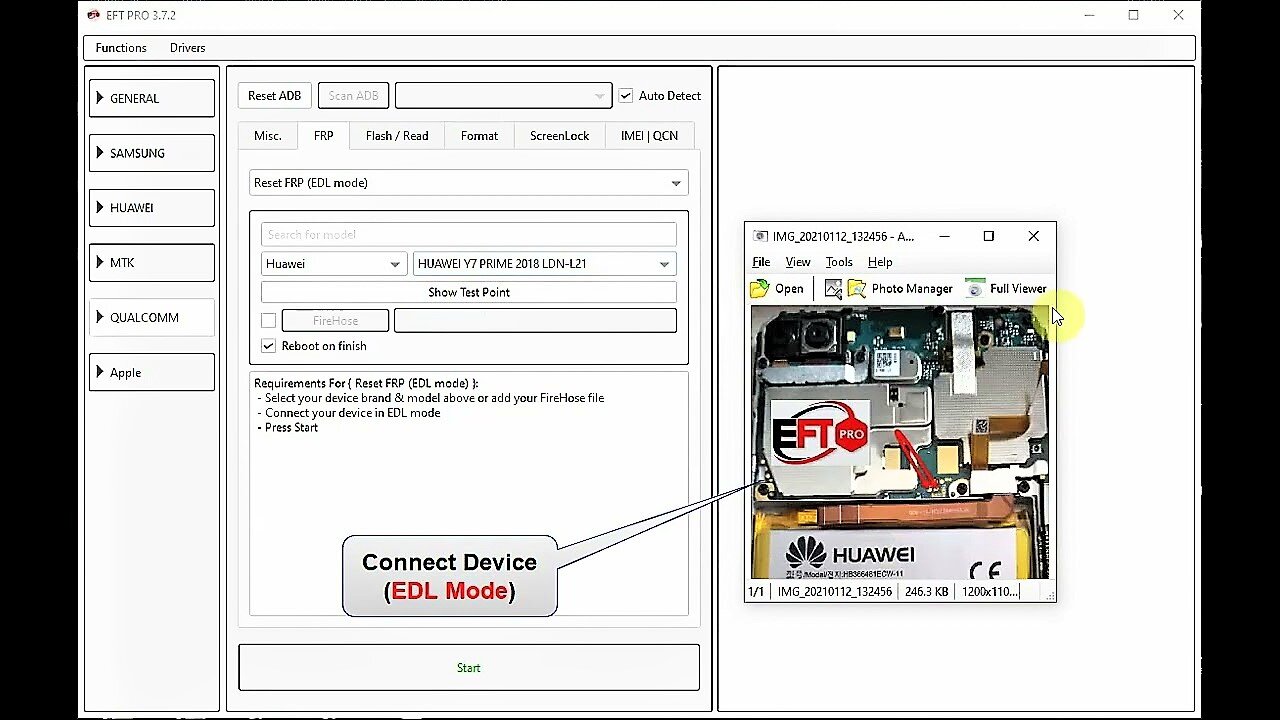Image resolution: width=1280 pixels, height=720 pixels.
Task: Click 'IMG_20210112_132456' filename in status bar
Action: pos(834,592)
